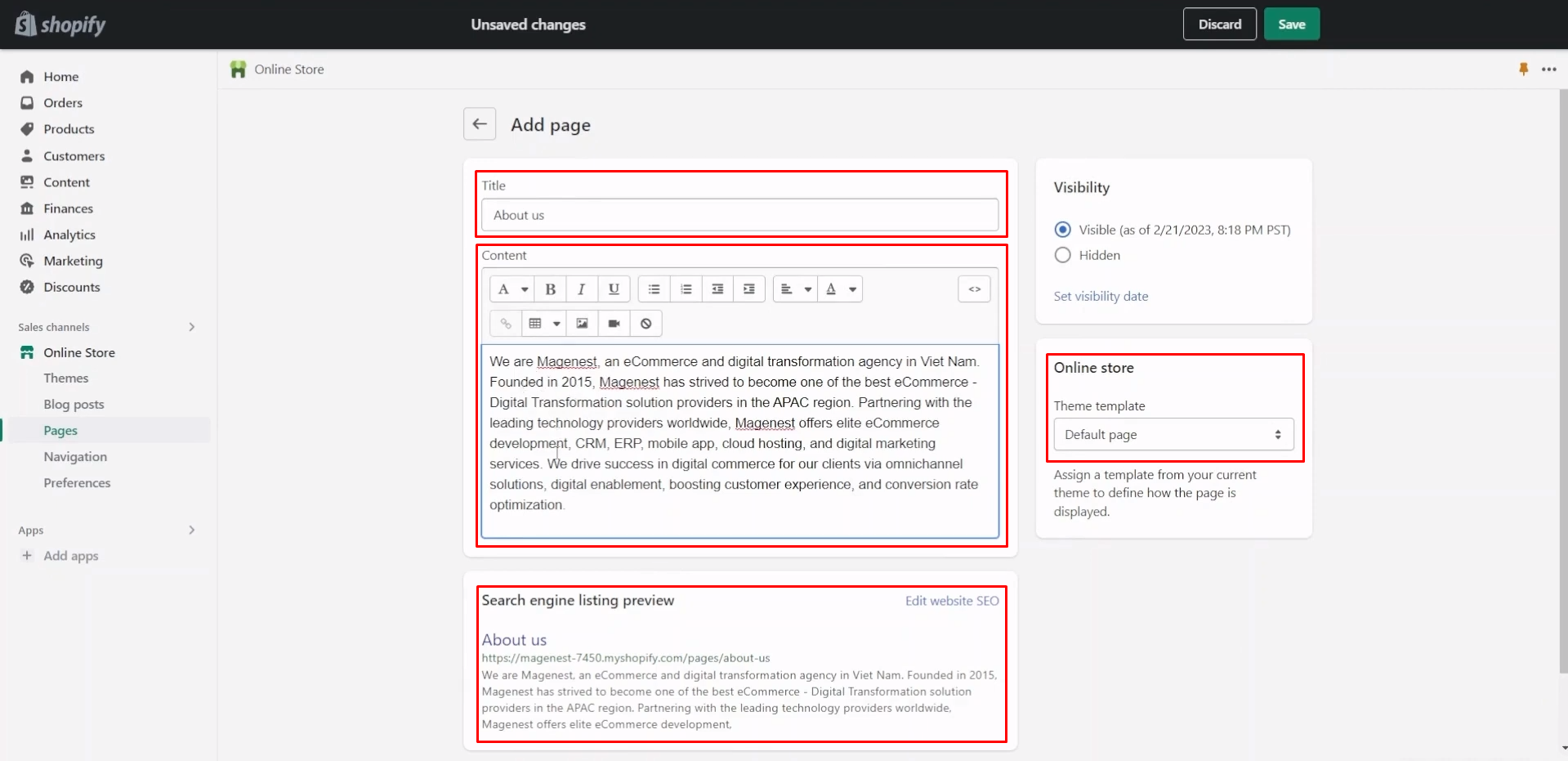Insert a numbered list

point(686,289)
